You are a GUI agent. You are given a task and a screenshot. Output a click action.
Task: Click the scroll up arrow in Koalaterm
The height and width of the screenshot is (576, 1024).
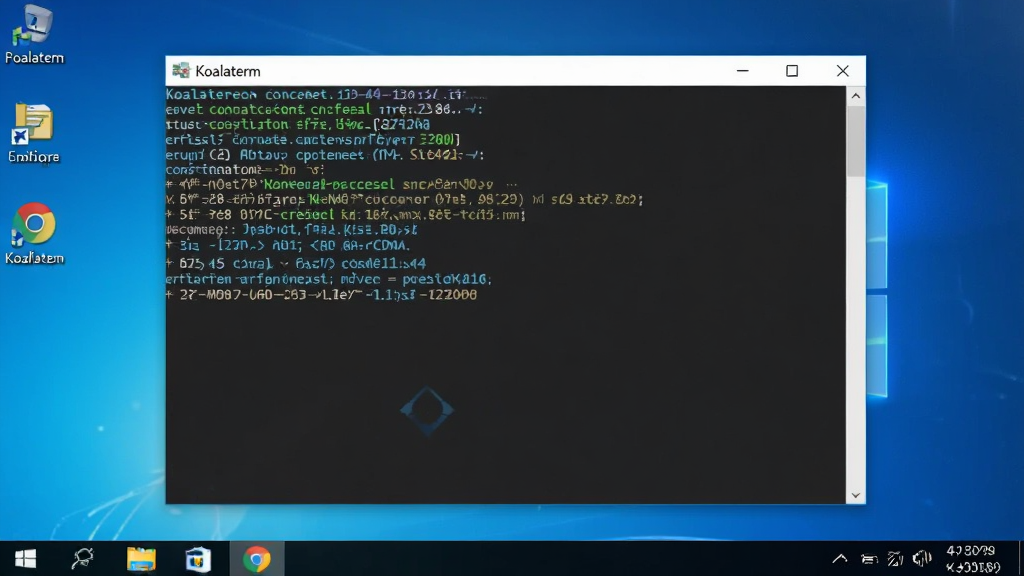click(x=856, y=96)
